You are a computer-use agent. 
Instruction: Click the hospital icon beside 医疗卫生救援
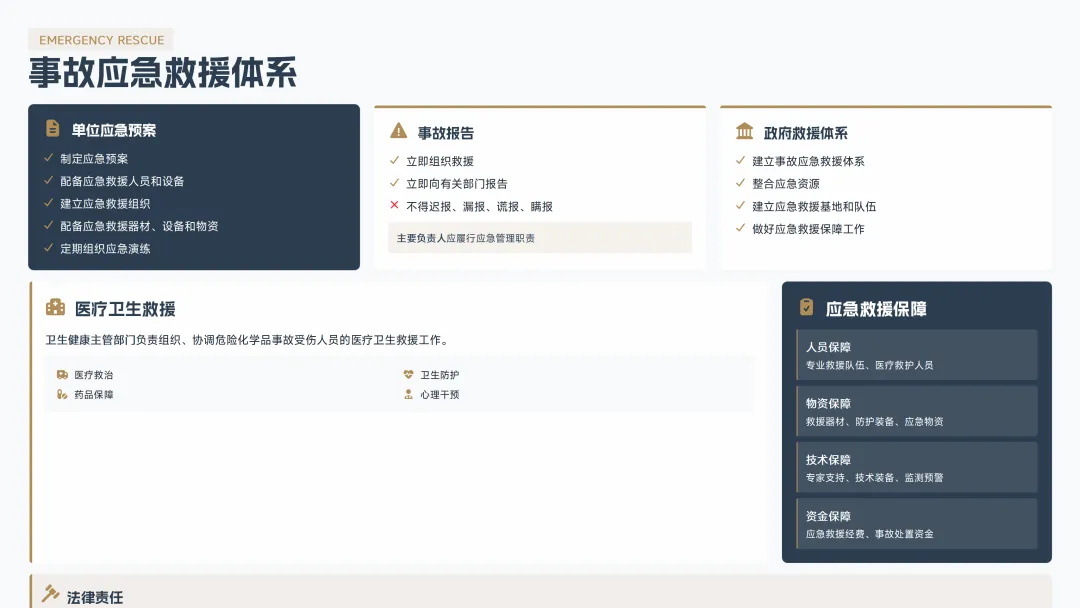[55, 307]
